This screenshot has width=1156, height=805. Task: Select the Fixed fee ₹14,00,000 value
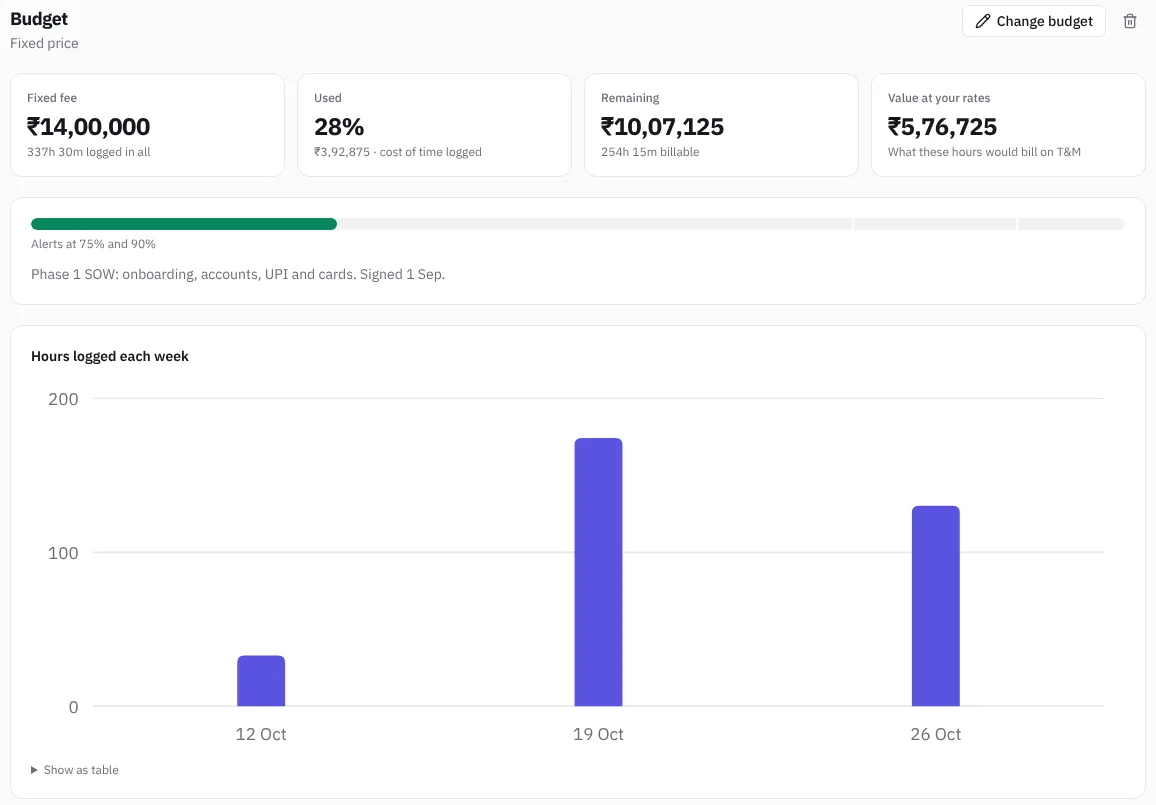pyautogui.click(x=88, y=127)
